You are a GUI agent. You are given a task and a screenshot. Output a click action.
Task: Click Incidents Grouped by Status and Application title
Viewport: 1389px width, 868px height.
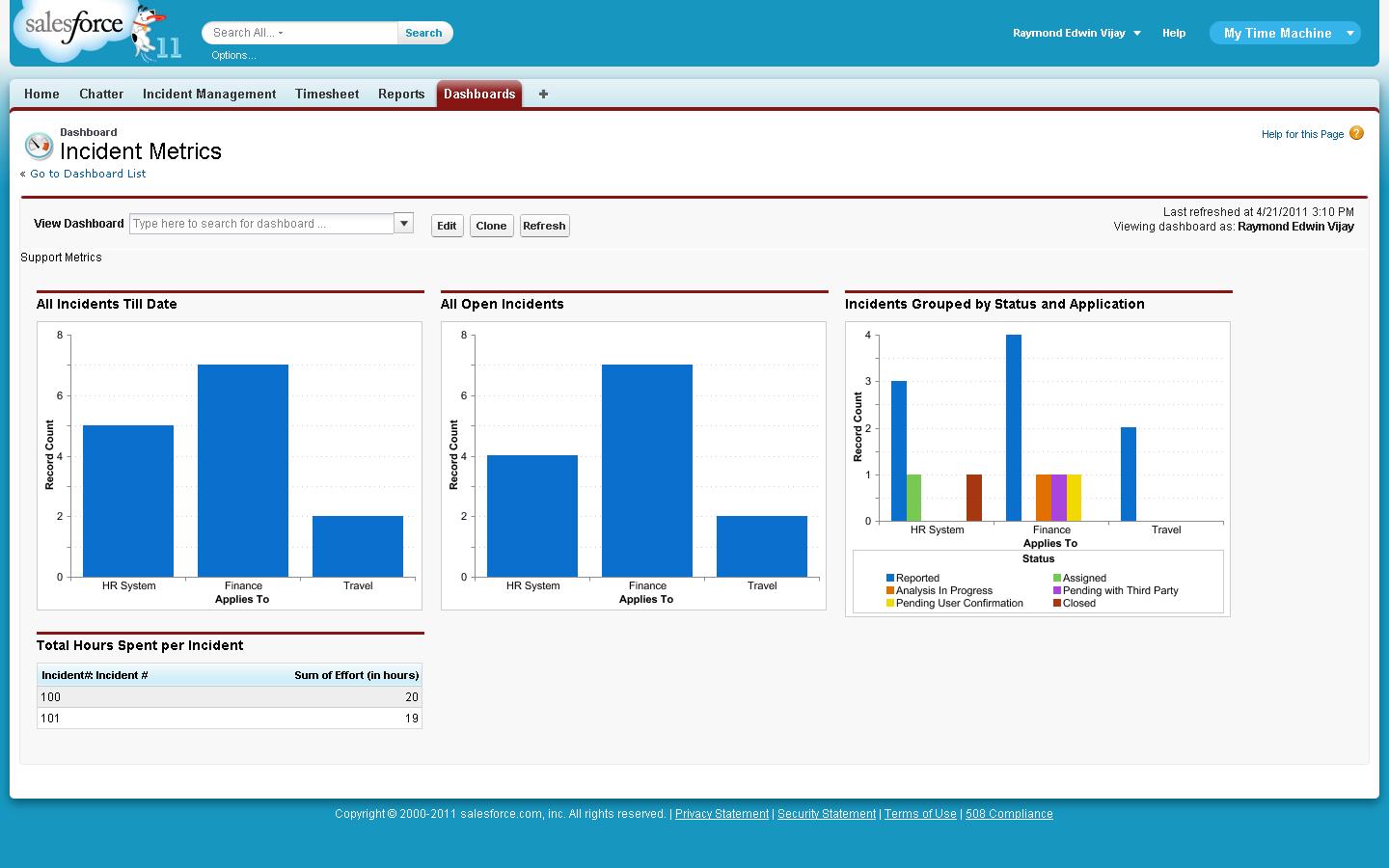click(994, 304)
